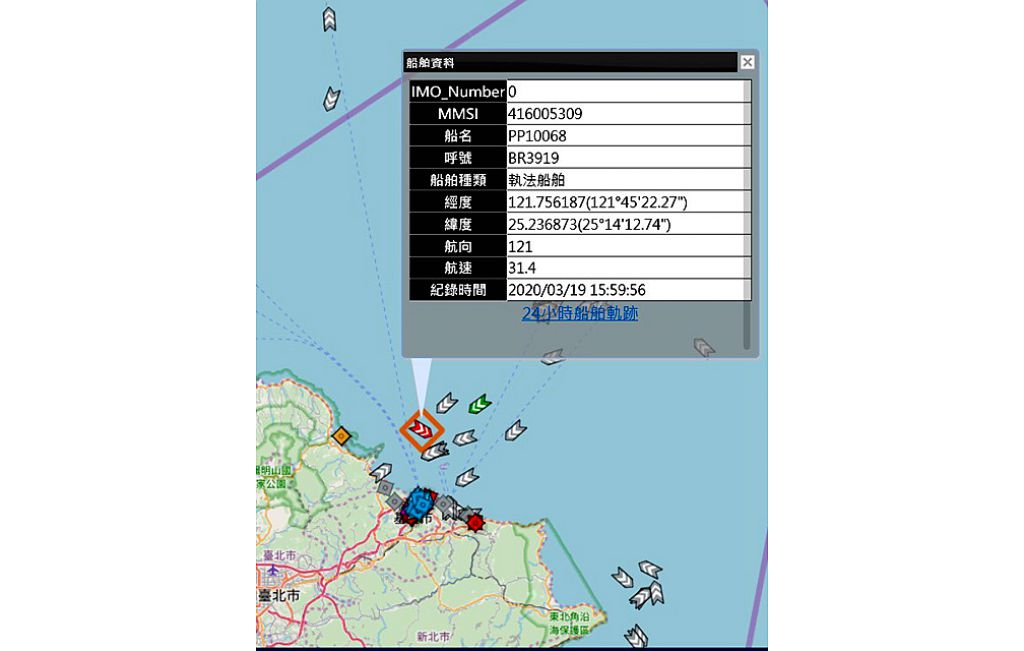Screen dimensions: 1024x651
Task: Select the red octagon station marker
Action: 475,522
